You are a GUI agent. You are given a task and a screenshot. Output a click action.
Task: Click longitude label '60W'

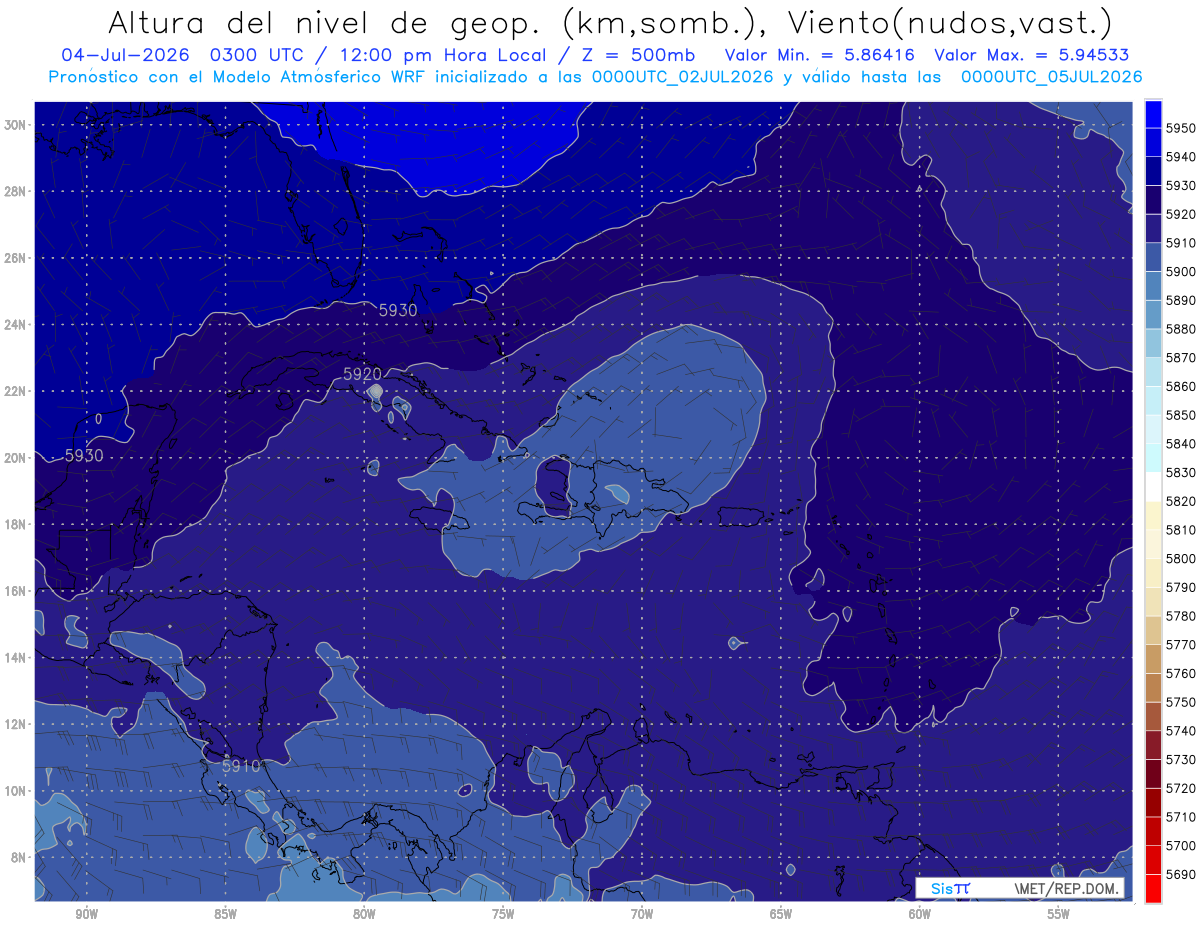(920, 914)
